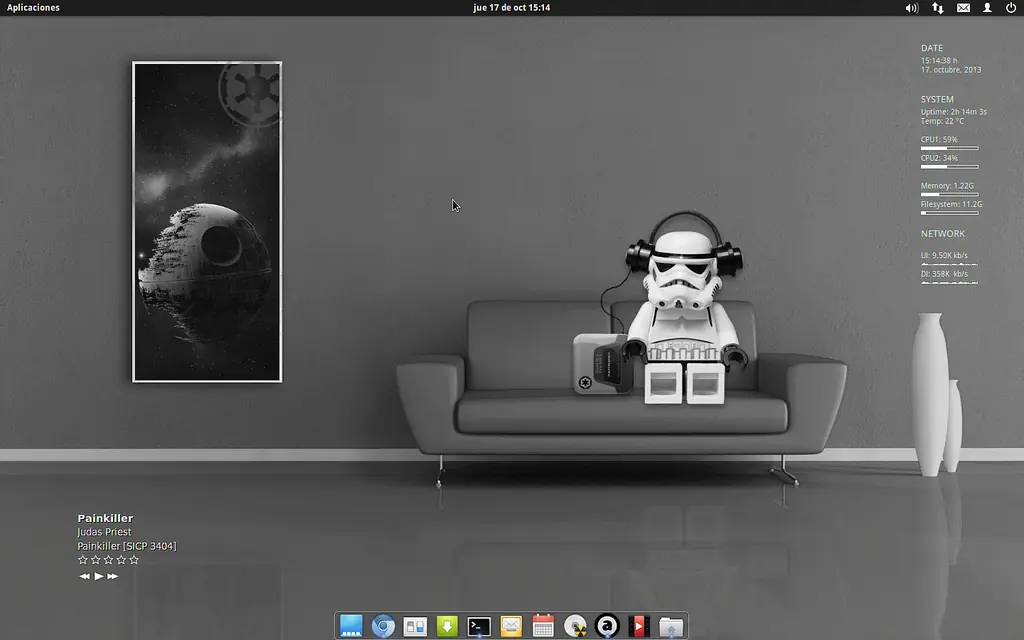Open the black circular 'a' dock icon
The image size is (1024, 640).
(x=607, y=626)
